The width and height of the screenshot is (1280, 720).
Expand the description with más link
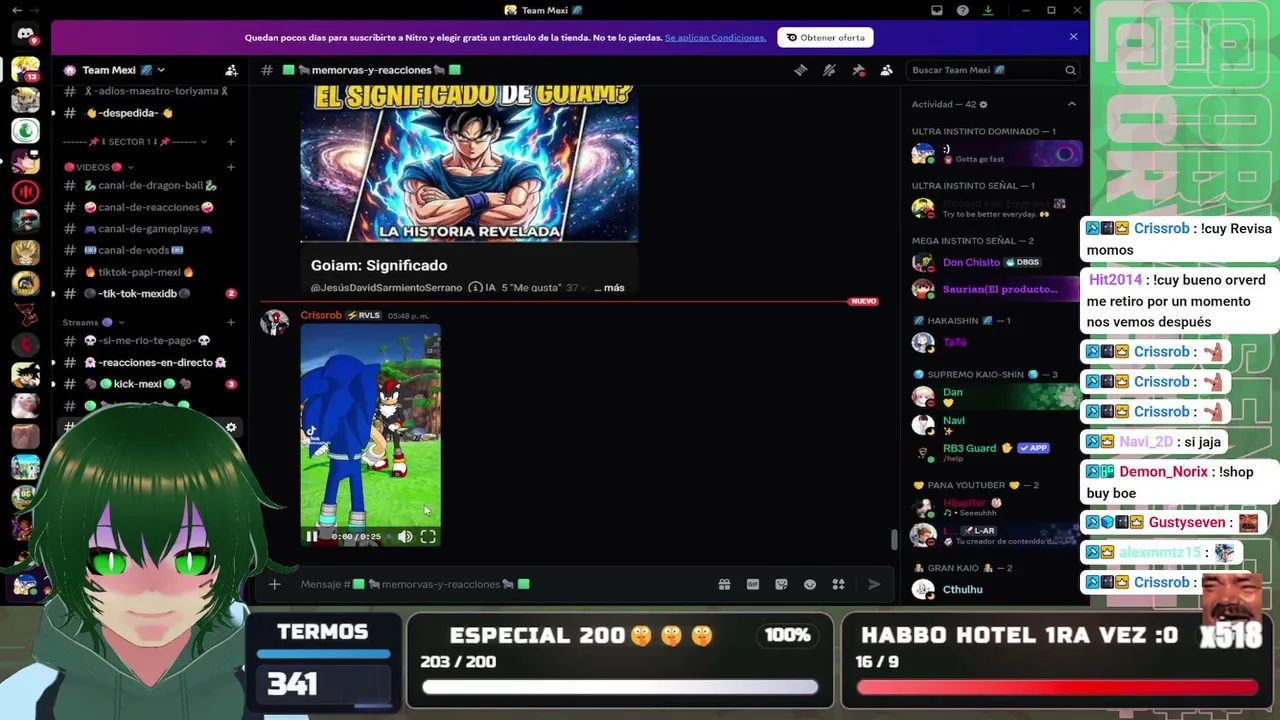pos(609,288)
